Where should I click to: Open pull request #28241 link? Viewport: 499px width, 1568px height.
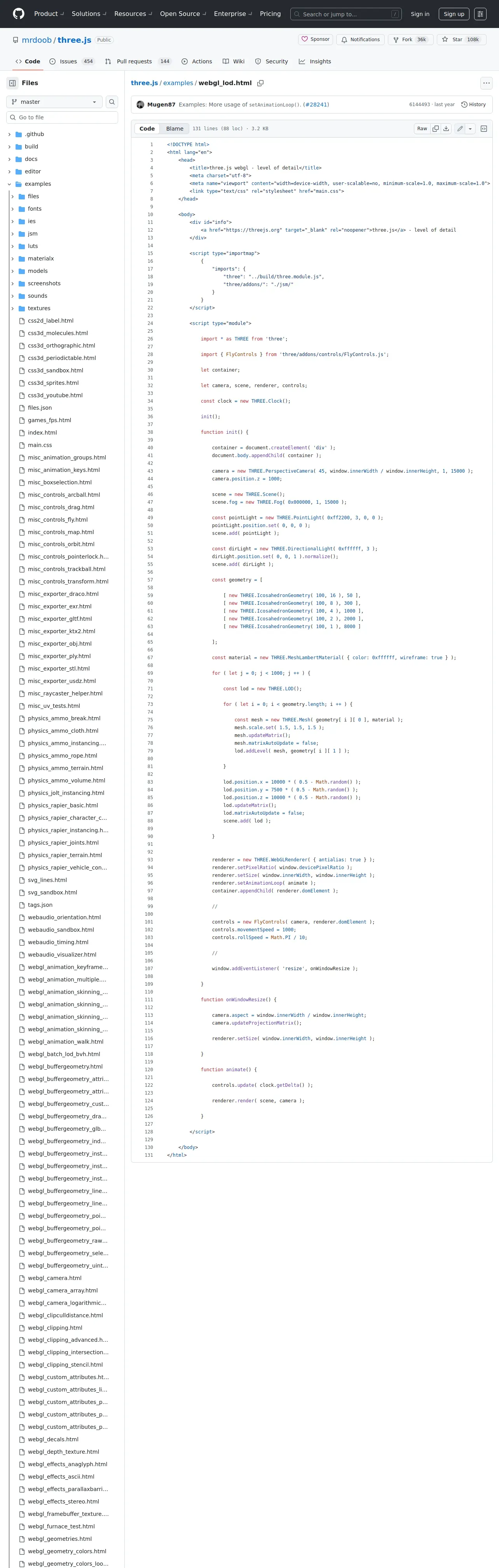tap(316, 105)
